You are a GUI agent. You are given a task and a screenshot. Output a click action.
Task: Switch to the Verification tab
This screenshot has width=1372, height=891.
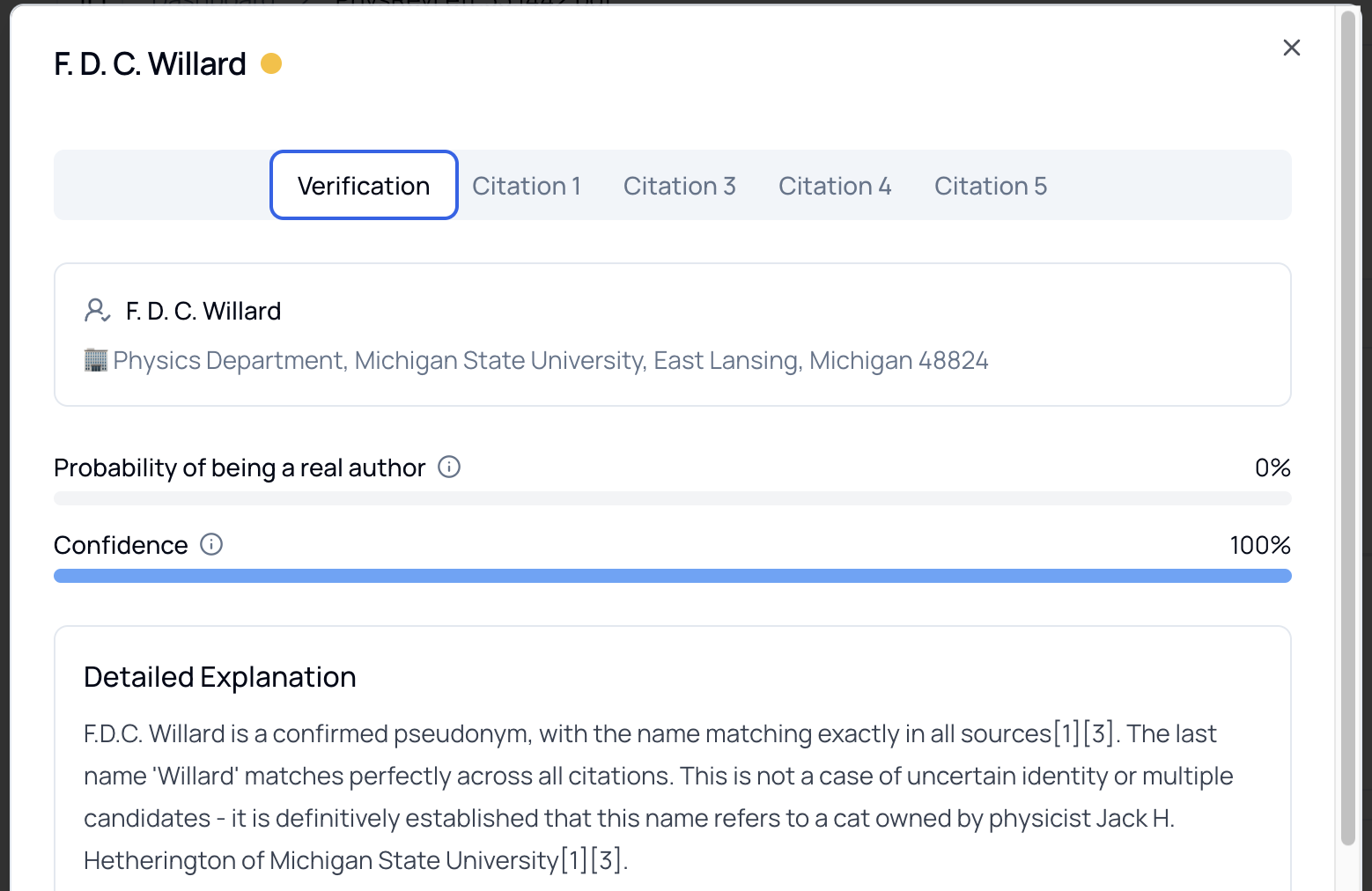coord(364,186)
